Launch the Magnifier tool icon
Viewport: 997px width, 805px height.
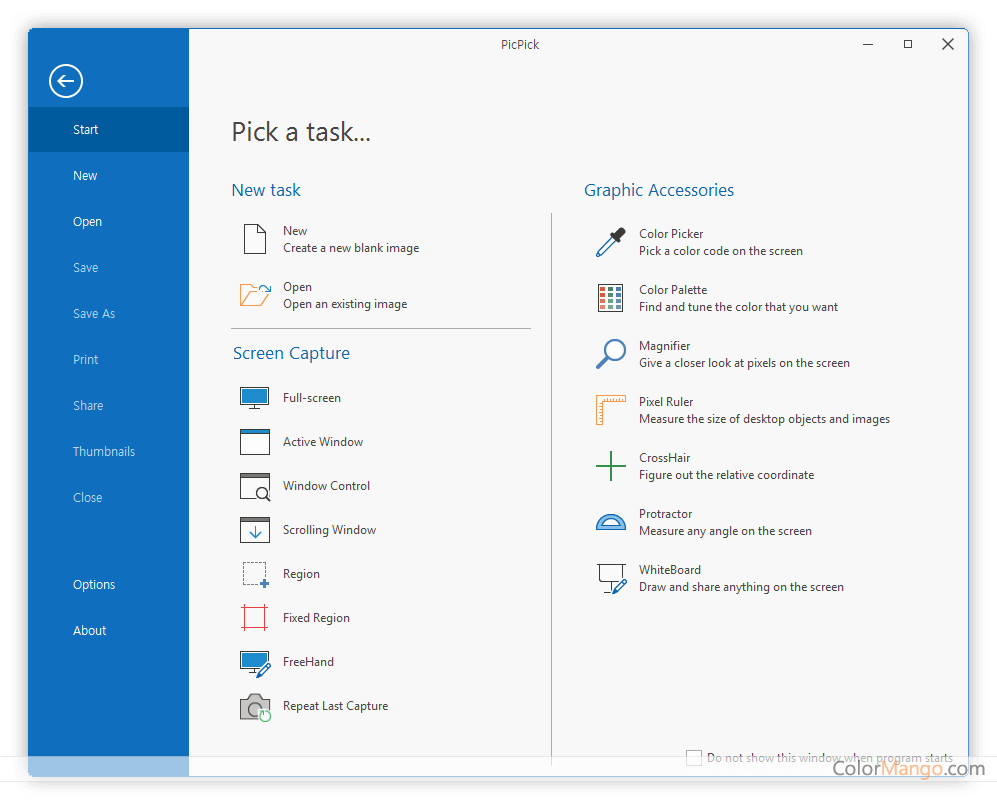[610, 354]
